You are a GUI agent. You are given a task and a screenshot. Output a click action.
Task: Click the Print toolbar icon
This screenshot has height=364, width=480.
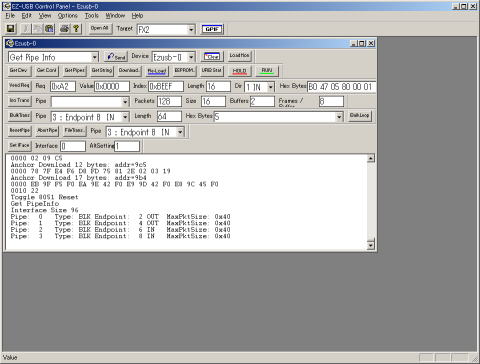(65, 29)
